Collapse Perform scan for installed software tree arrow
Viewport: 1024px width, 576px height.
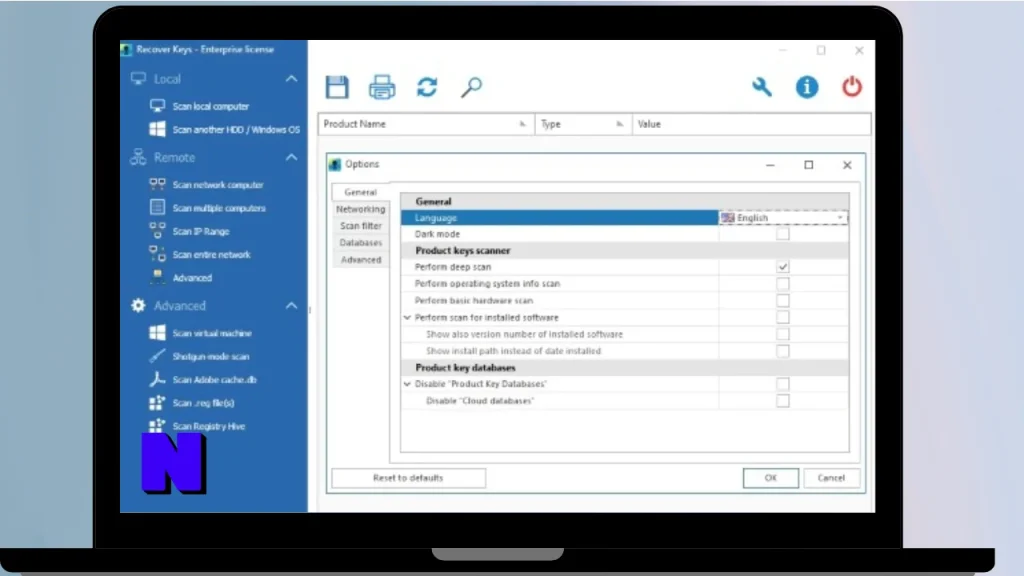[x=408, y=317]
